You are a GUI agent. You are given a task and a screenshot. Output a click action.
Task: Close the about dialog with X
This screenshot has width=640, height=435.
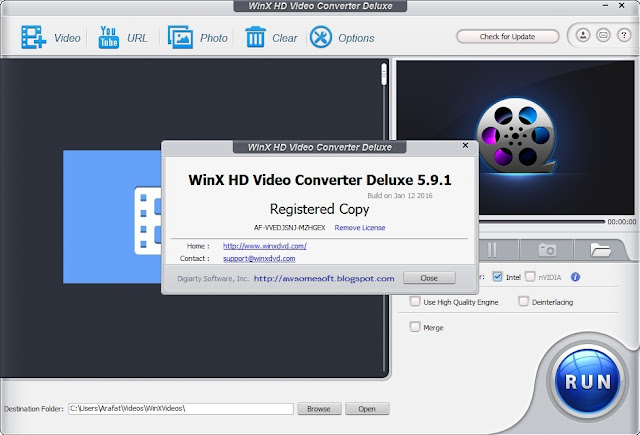465,145
